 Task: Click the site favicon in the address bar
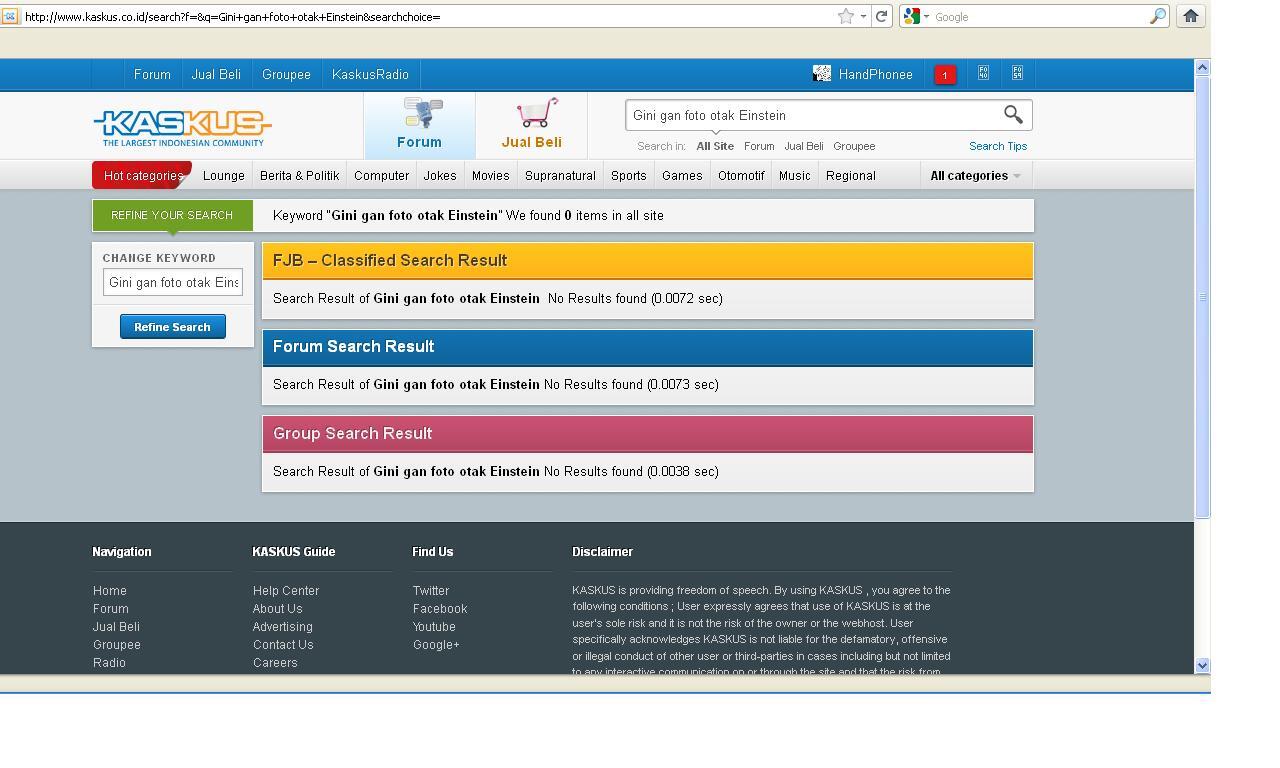[11, 16]
